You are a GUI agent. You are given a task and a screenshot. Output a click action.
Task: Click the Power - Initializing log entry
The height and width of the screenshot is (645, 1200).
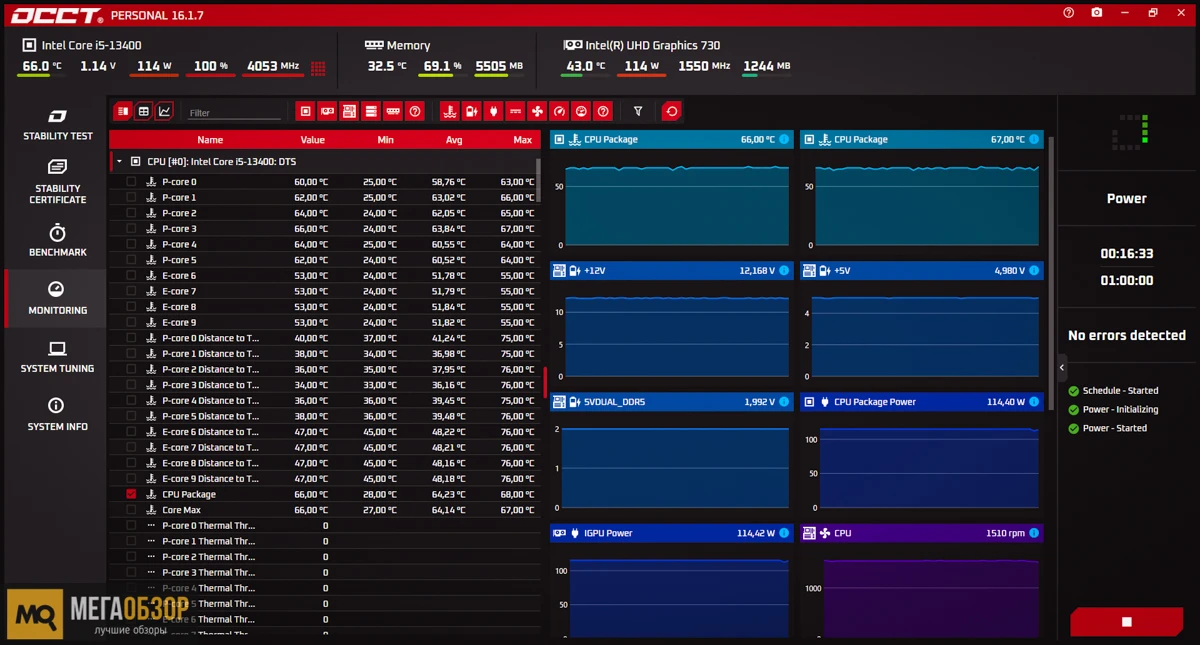pos(1120,409)
